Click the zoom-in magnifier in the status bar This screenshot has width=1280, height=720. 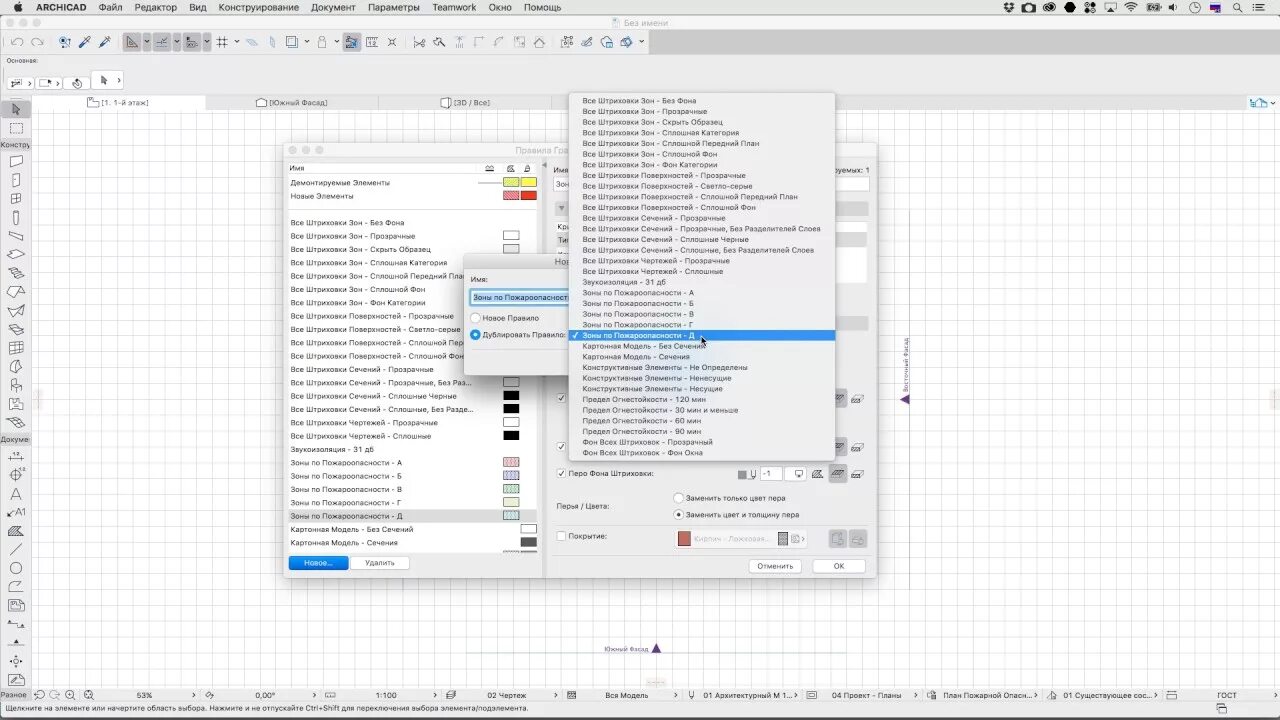70,695
